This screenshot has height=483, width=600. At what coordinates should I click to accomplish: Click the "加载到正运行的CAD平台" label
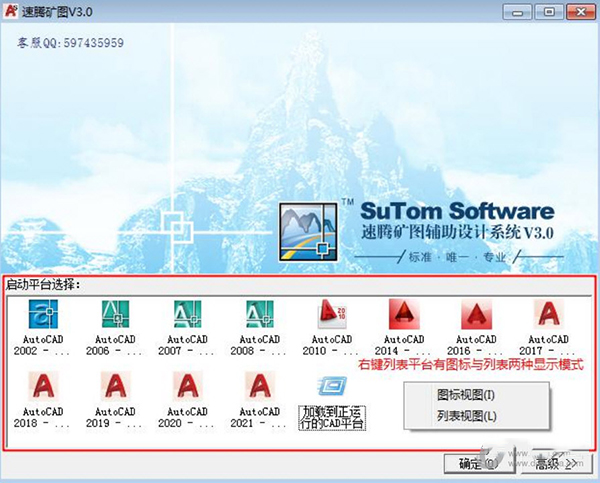point(332,418)
